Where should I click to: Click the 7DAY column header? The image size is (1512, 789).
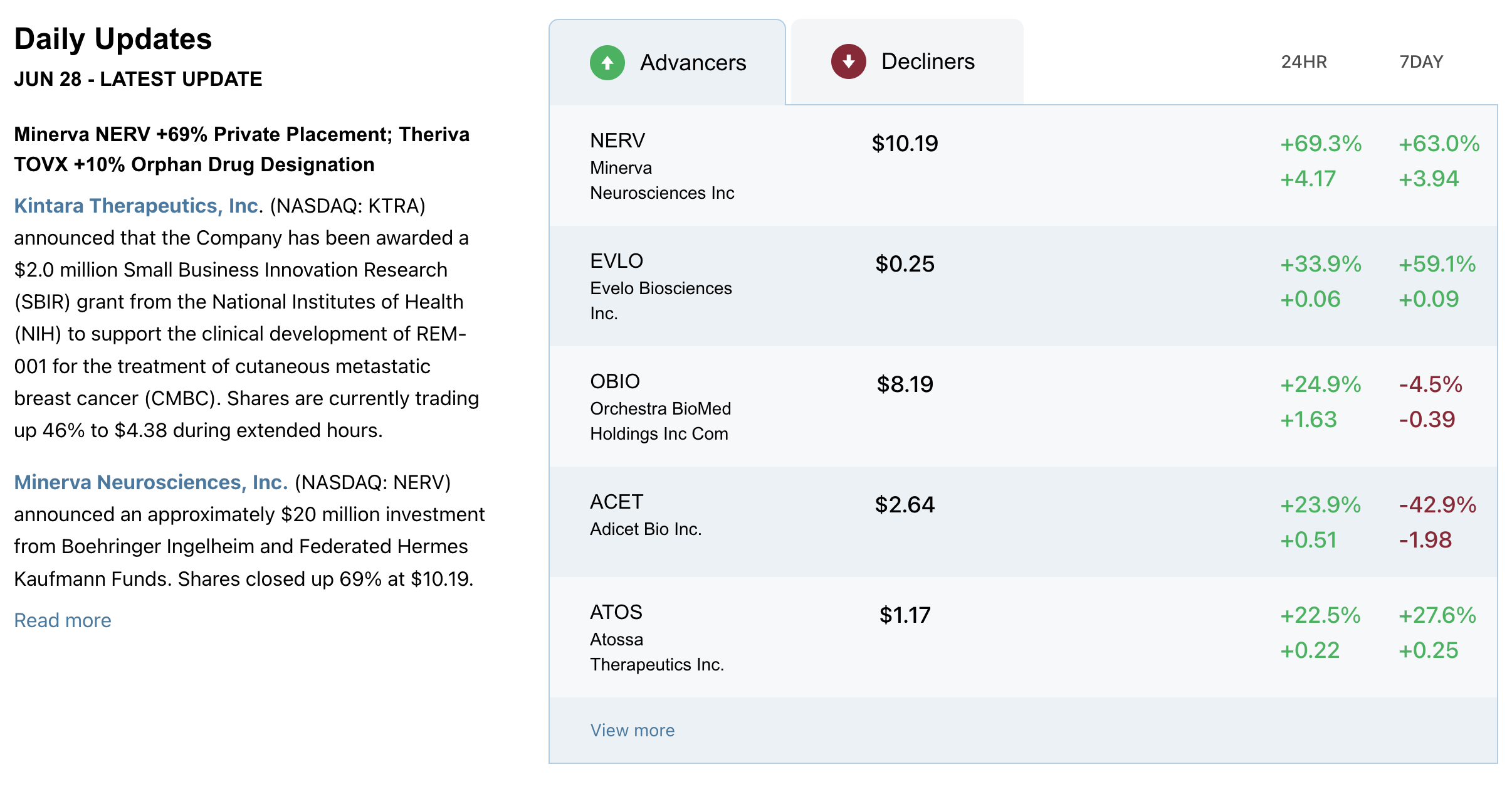tap(1421, 62)
